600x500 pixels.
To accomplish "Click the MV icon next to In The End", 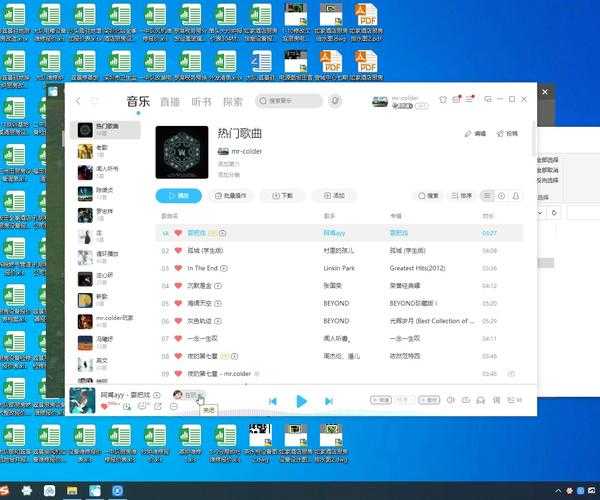I will coord(224,268).
